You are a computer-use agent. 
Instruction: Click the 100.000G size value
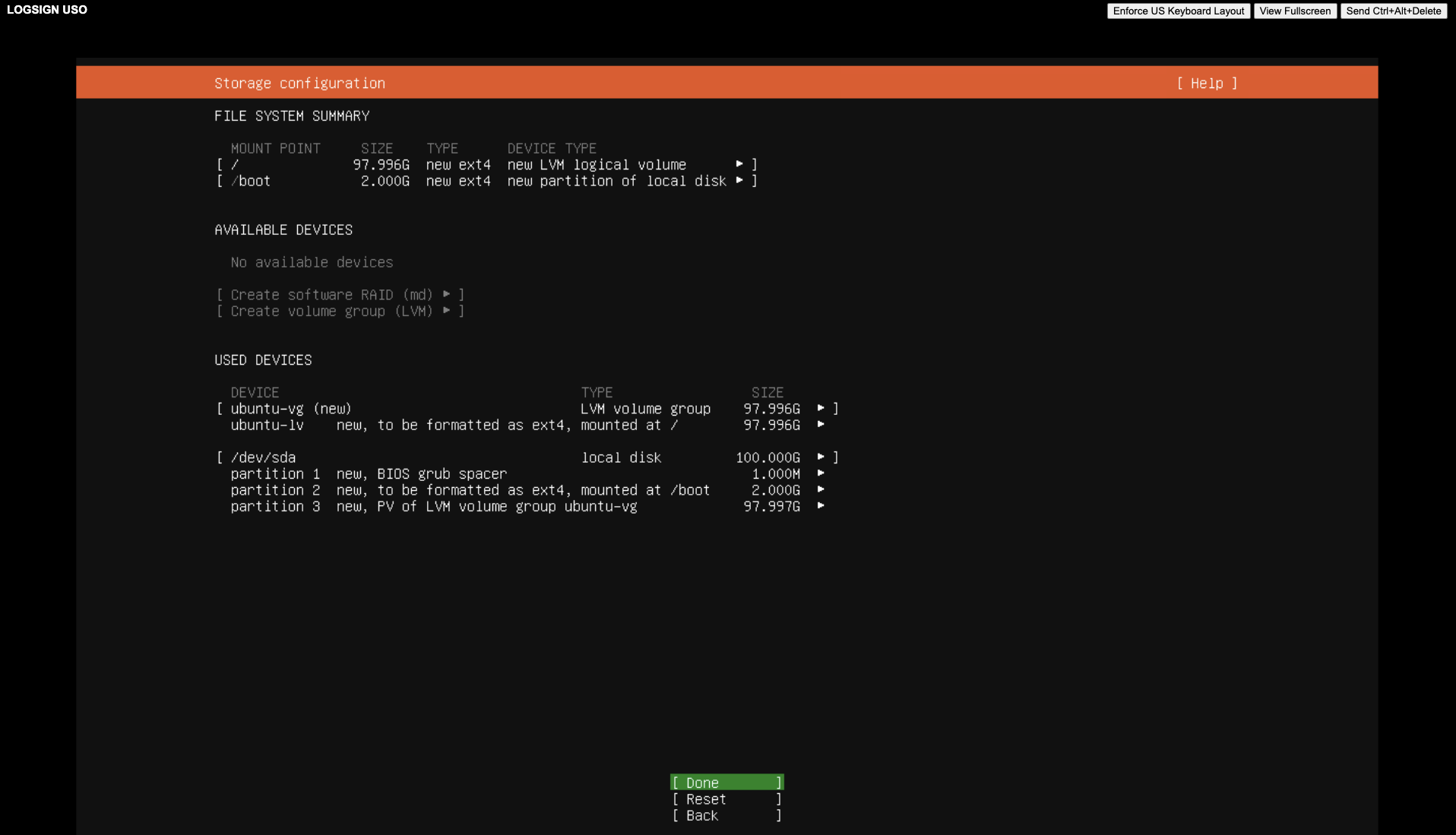point(768,457)
